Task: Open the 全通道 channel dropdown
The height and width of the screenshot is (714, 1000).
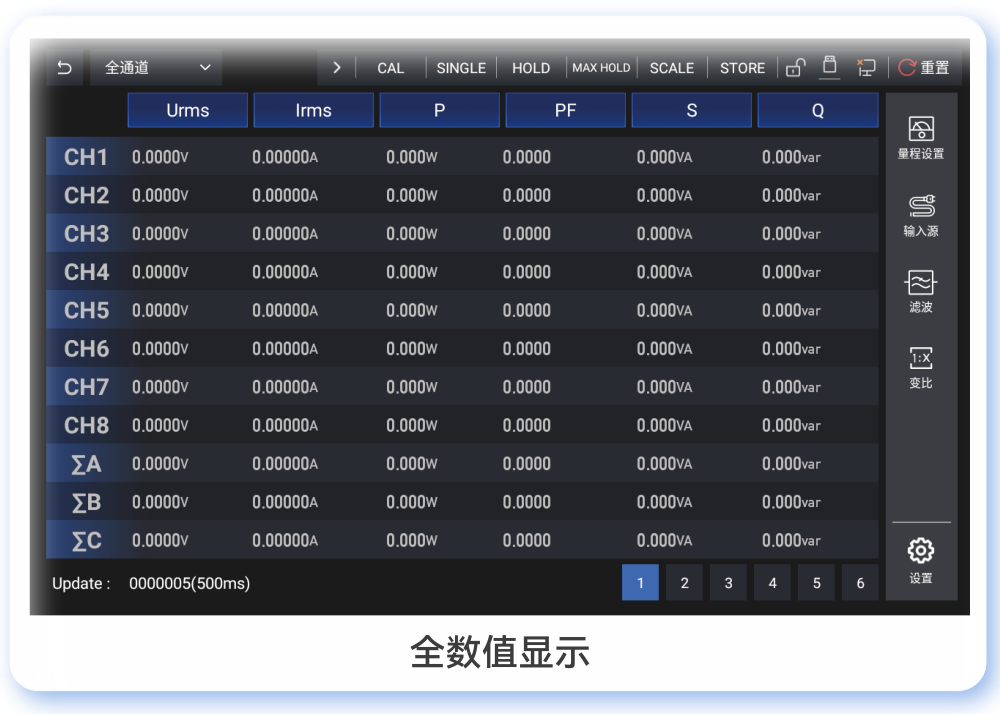Action: (157, 68)
